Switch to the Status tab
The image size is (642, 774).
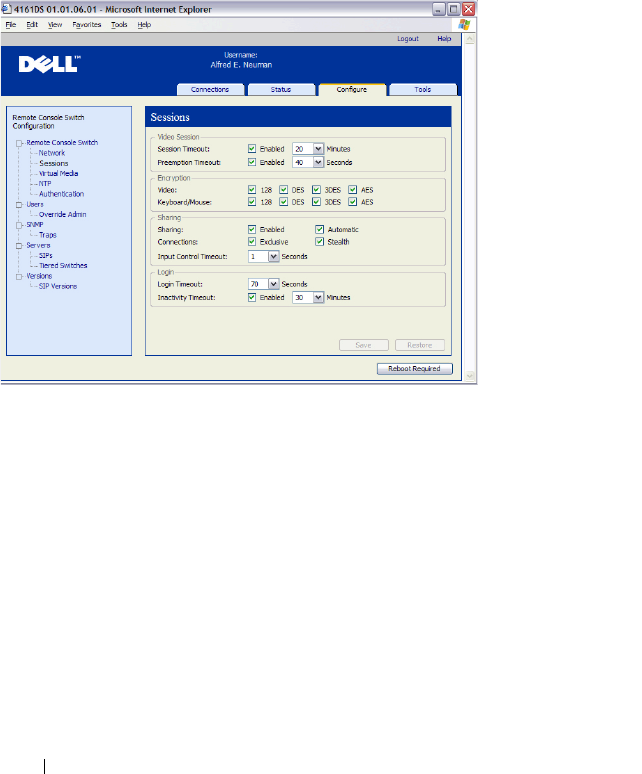(x=281, y=89)
